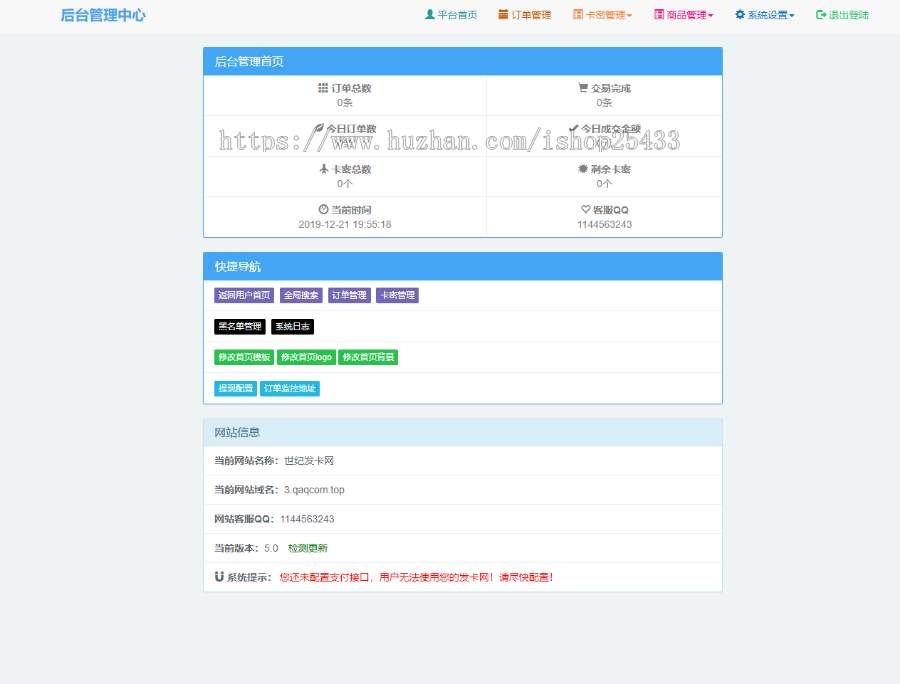900x684 pixels.
Task: Open 黑名单管理 black button
Action: pyautogui.click(x=240, y=327)
